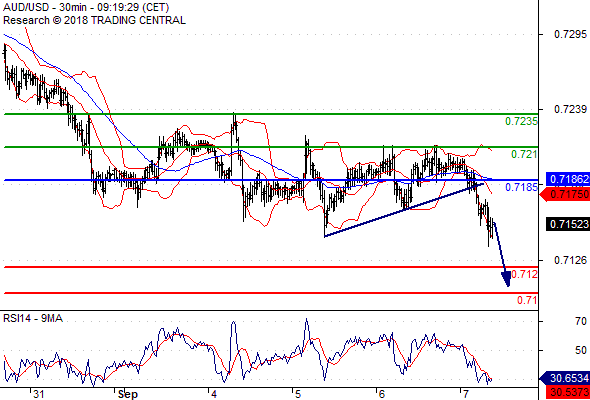Screen dimensions: 590x400
Task: Click the 6 date label on time axis
Action: (382, 394)
